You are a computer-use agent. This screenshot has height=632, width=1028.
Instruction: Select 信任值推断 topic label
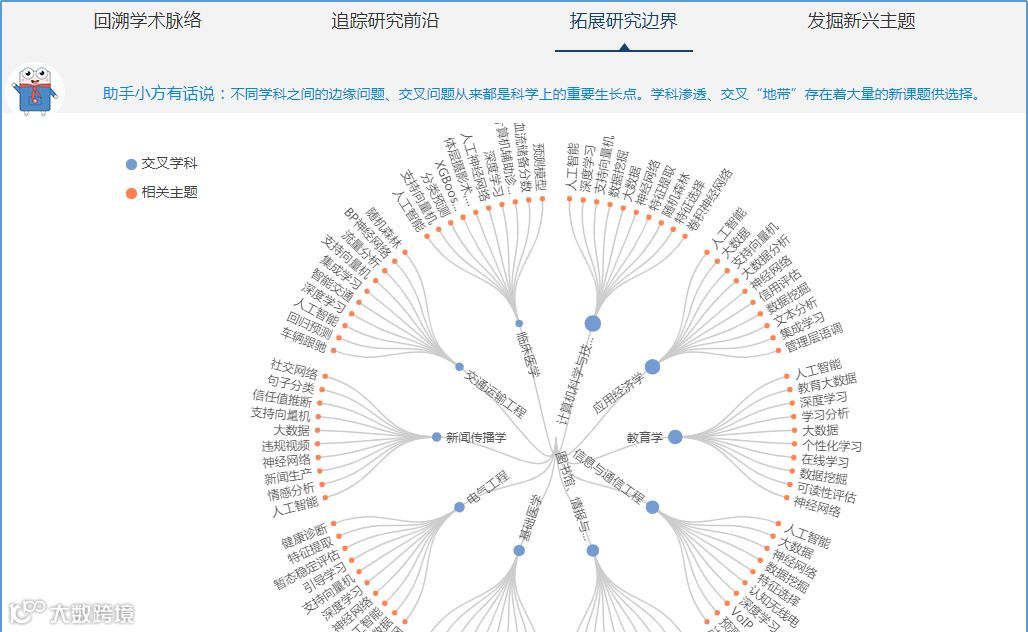(x=283, y=398)
